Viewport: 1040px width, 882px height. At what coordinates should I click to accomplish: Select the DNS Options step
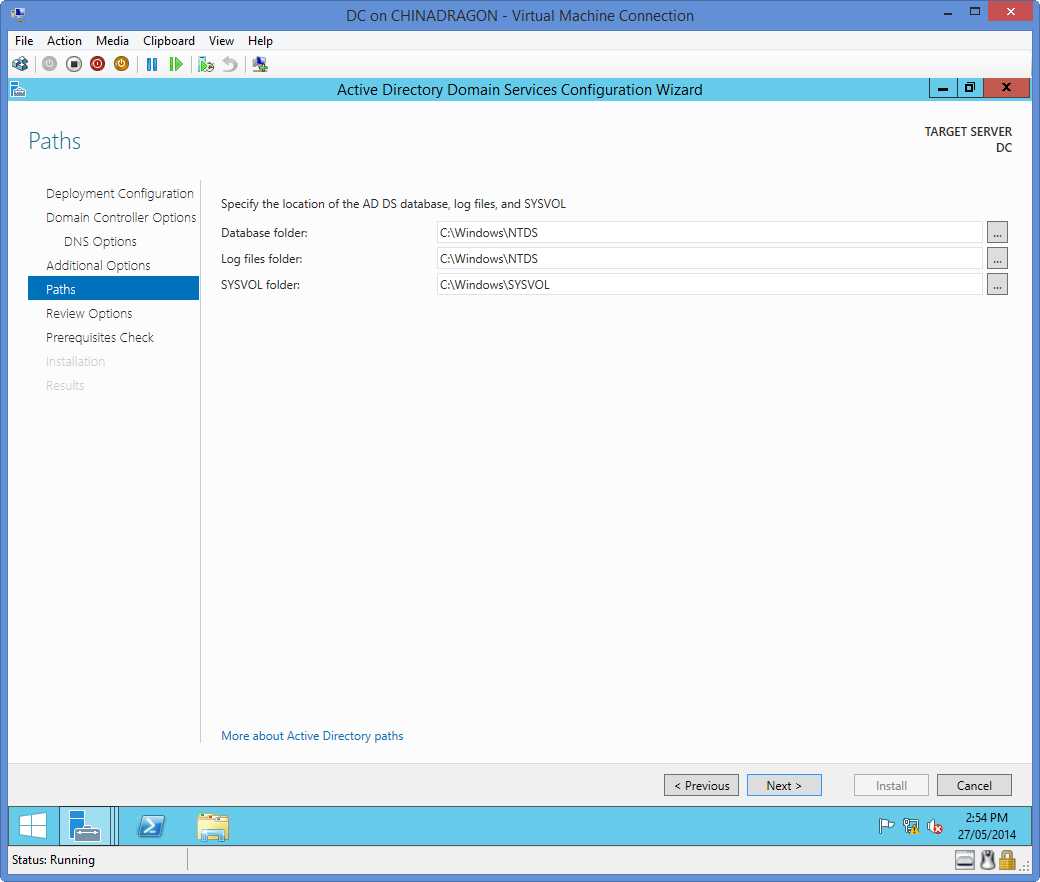(x=100, y=241)
